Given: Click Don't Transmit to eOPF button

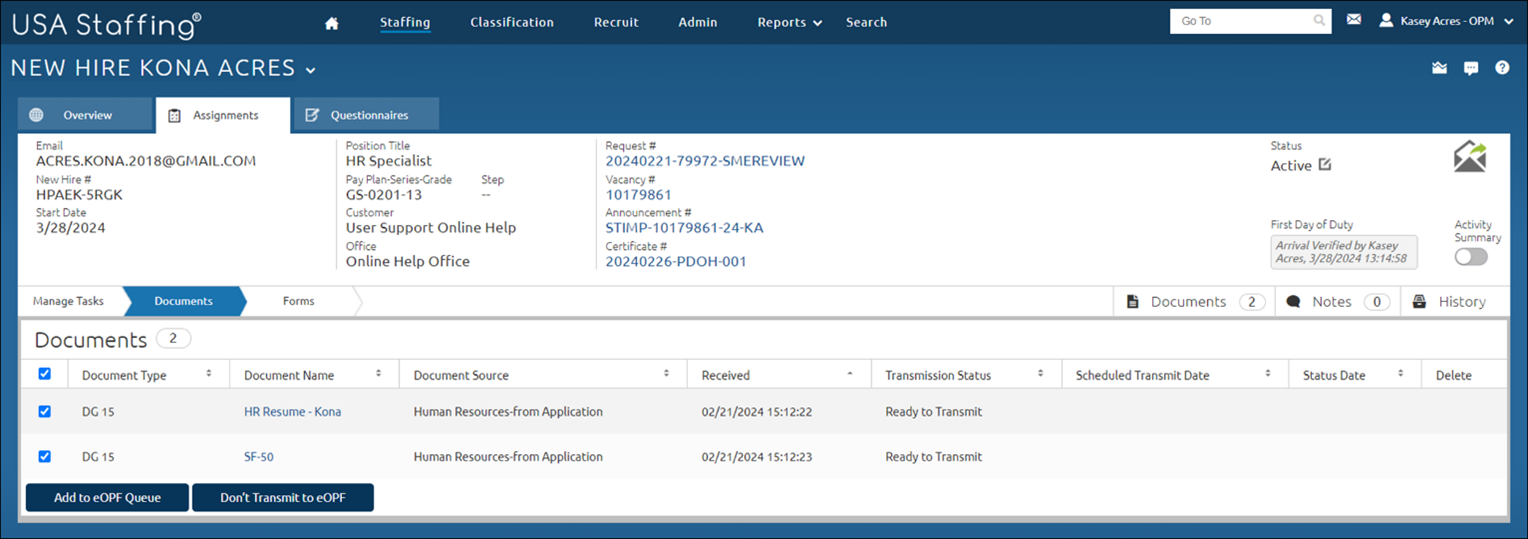Looking at the screenshot, I should coord(283,498).
